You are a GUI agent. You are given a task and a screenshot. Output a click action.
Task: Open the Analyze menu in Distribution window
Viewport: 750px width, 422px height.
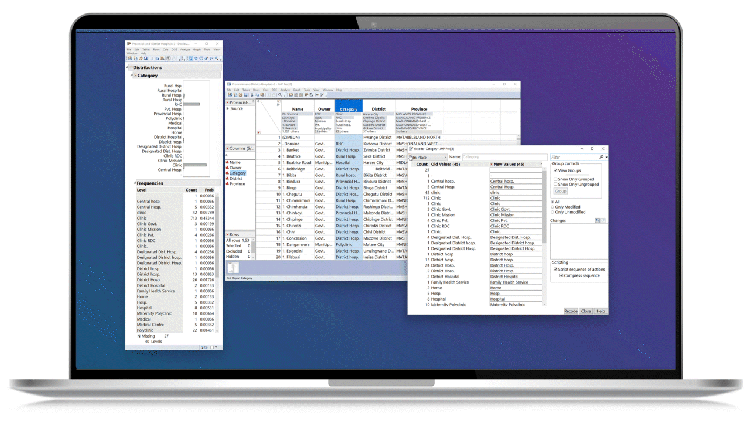(186, 49)
